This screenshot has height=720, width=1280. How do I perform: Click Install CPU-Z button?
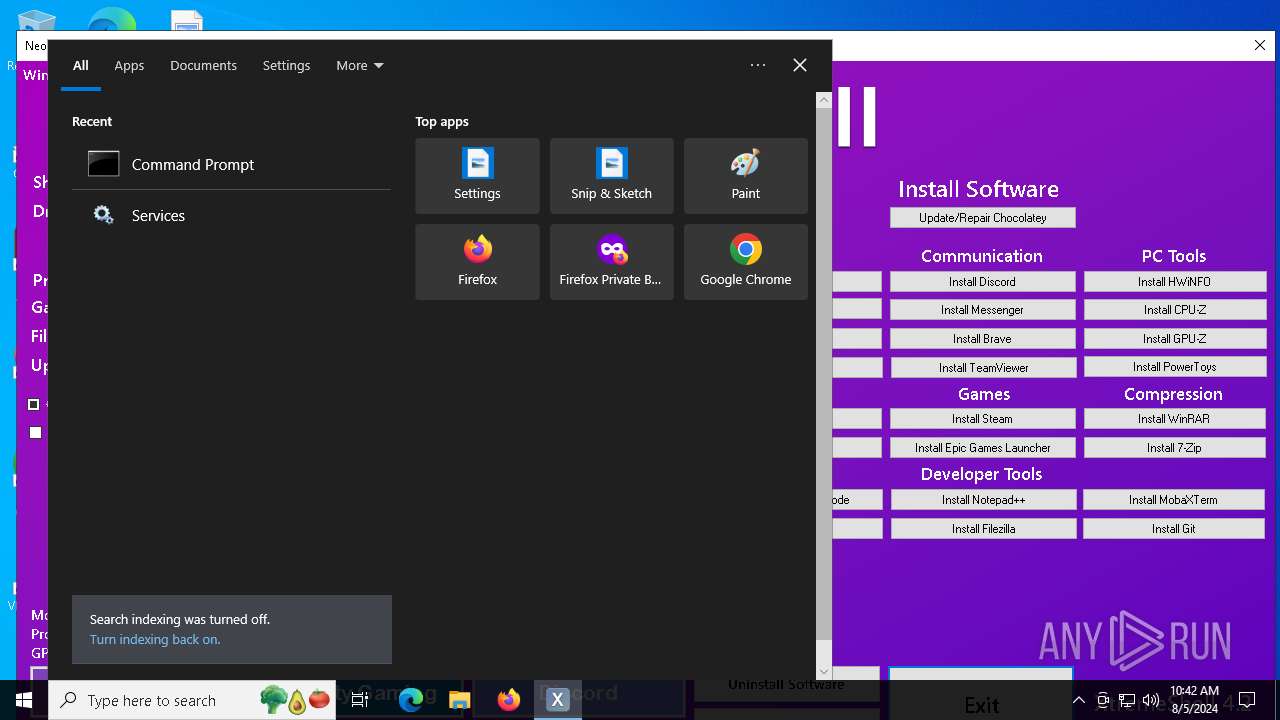click(x=1174, y=310)
